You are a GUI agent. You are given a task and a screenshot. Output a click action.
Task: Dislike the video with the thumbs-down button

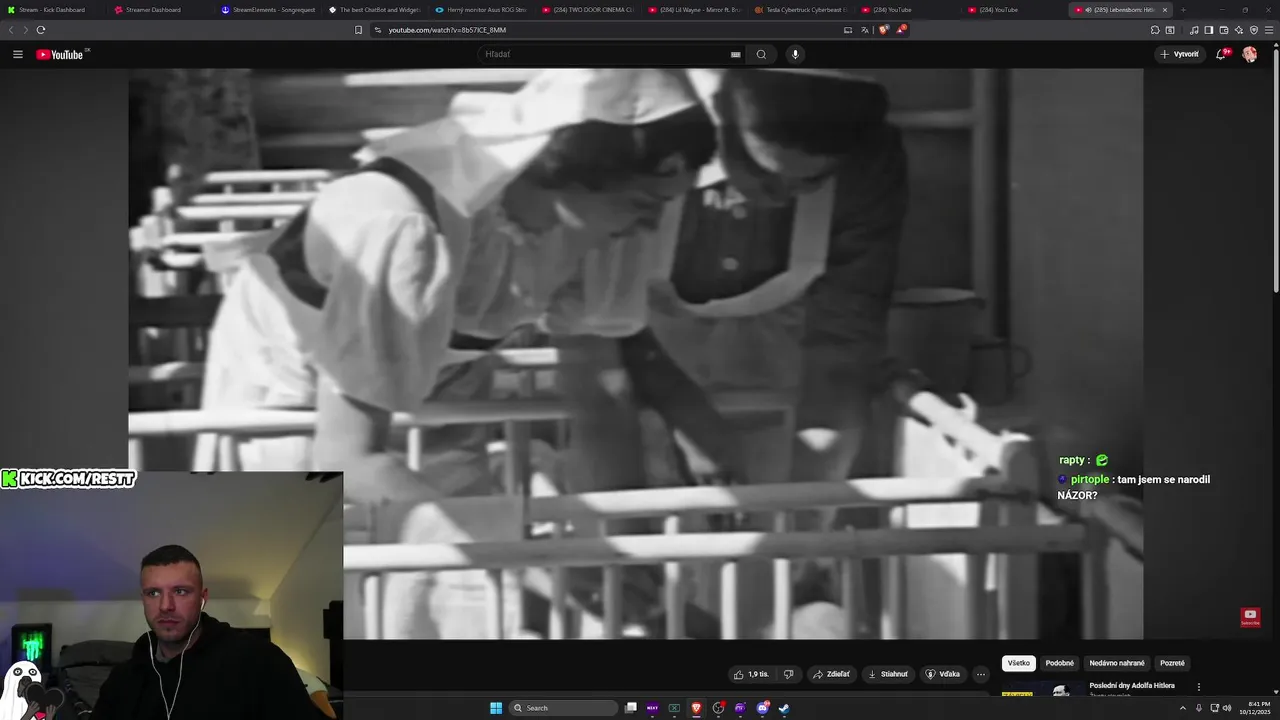click(x=788, y=674)
